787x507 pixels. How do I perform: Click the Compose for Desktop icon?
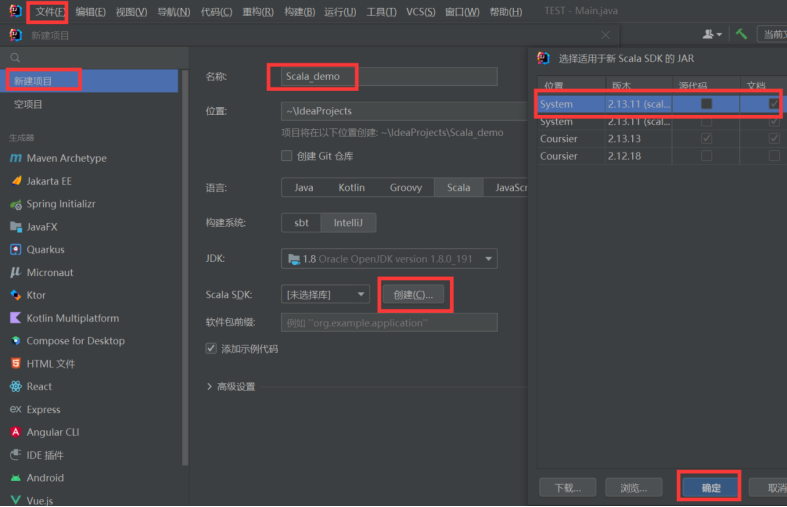(x=16, y=341)
